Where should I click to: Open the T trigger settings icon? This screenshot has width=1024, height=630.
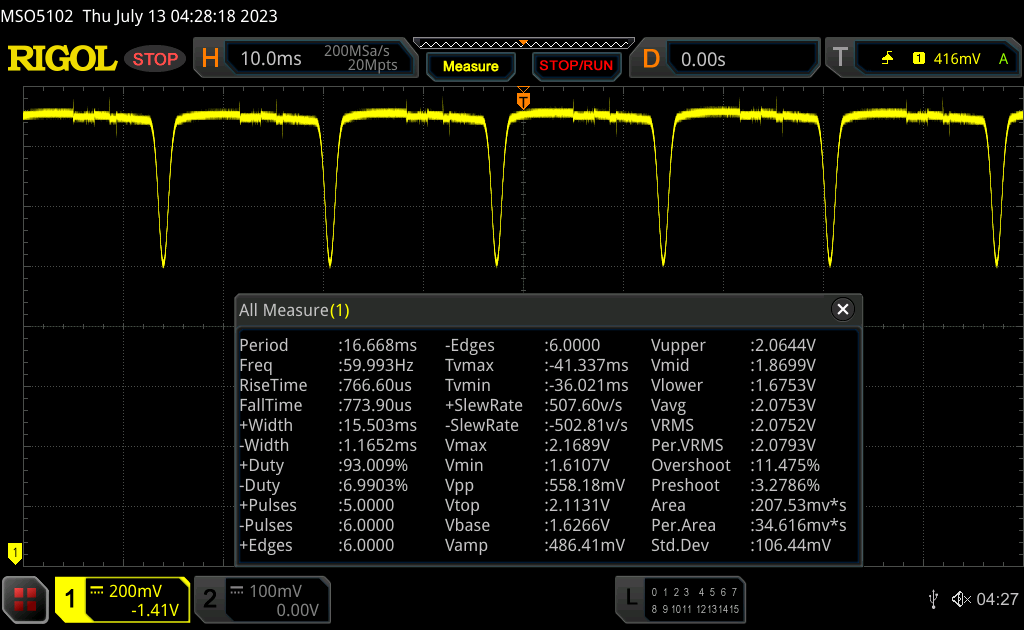pos(841,59)
